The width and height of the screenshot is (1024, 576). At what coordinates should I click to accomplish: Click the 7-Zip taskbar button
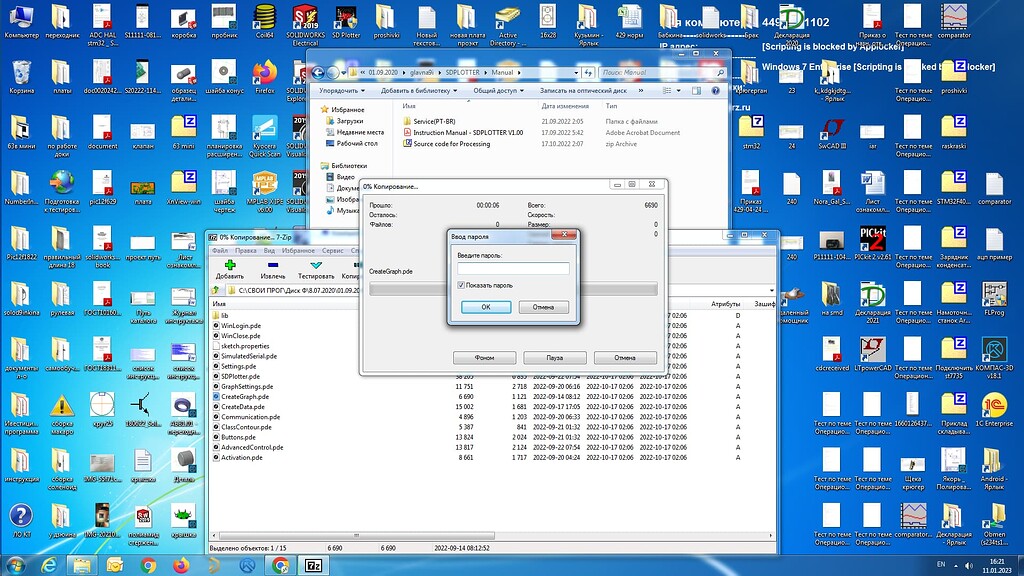click(313, 565)
